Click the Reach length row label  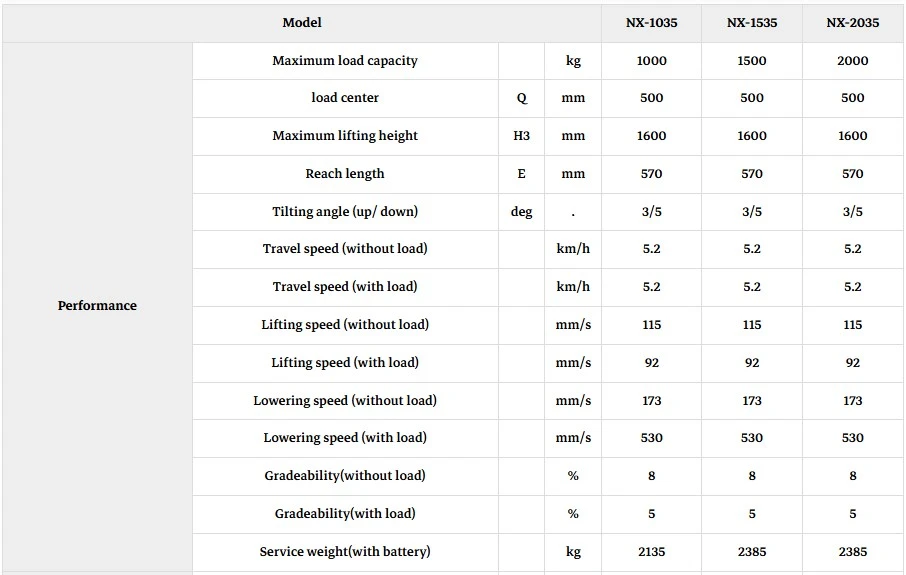click(345, 174)
